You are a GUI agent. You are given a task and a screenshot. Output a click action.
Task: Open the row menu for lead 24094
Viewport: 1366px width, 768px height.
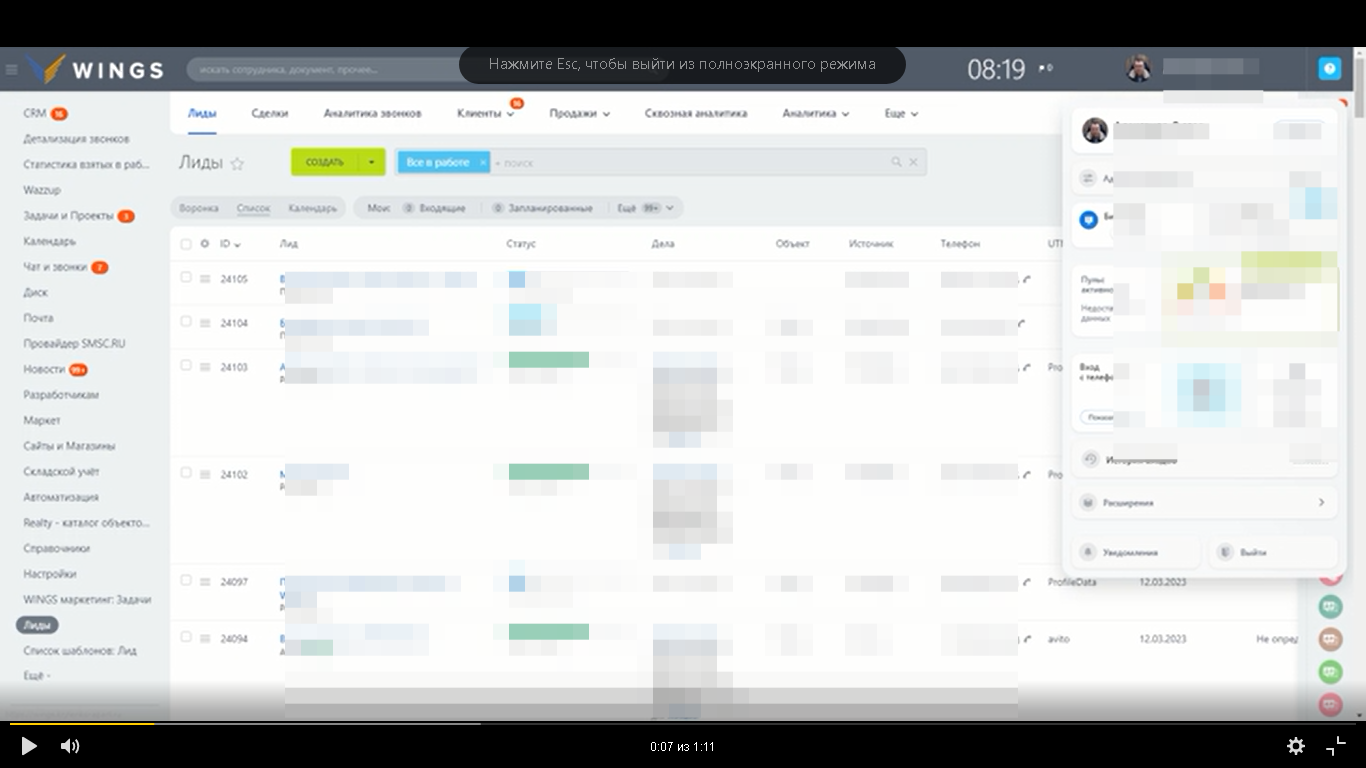(205, 639)
